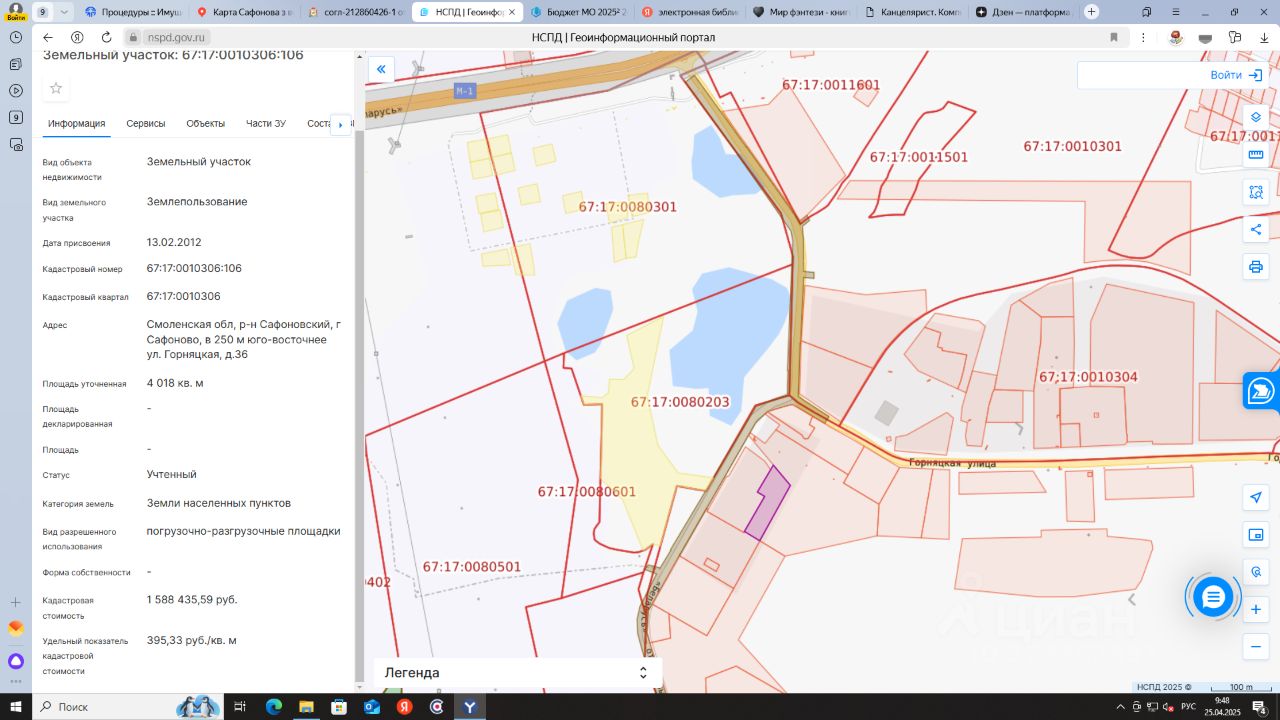This screenshot has width=1280, height=720.
Task: Bookmark this page in address bar
Action: pos(1114,37)
